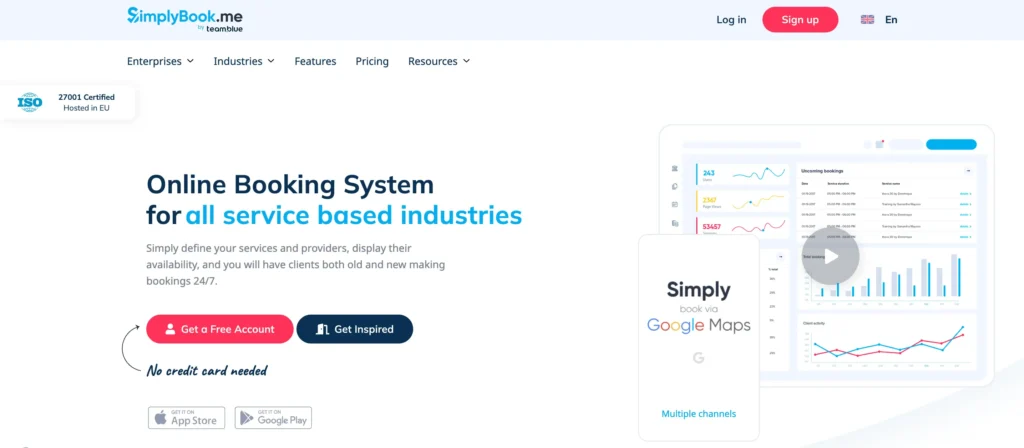Play the dashboard demo video

click(830, 256)
